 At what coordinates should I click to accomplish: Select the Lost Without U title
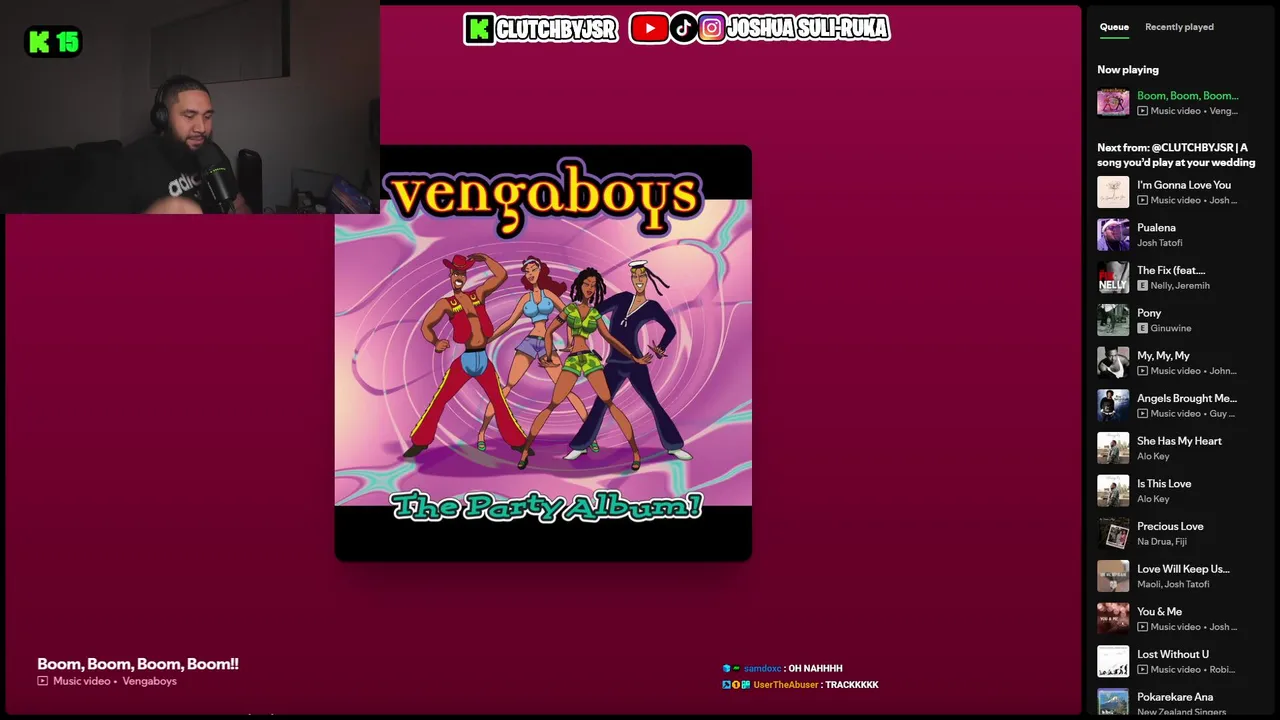[x=1173, y=654]
